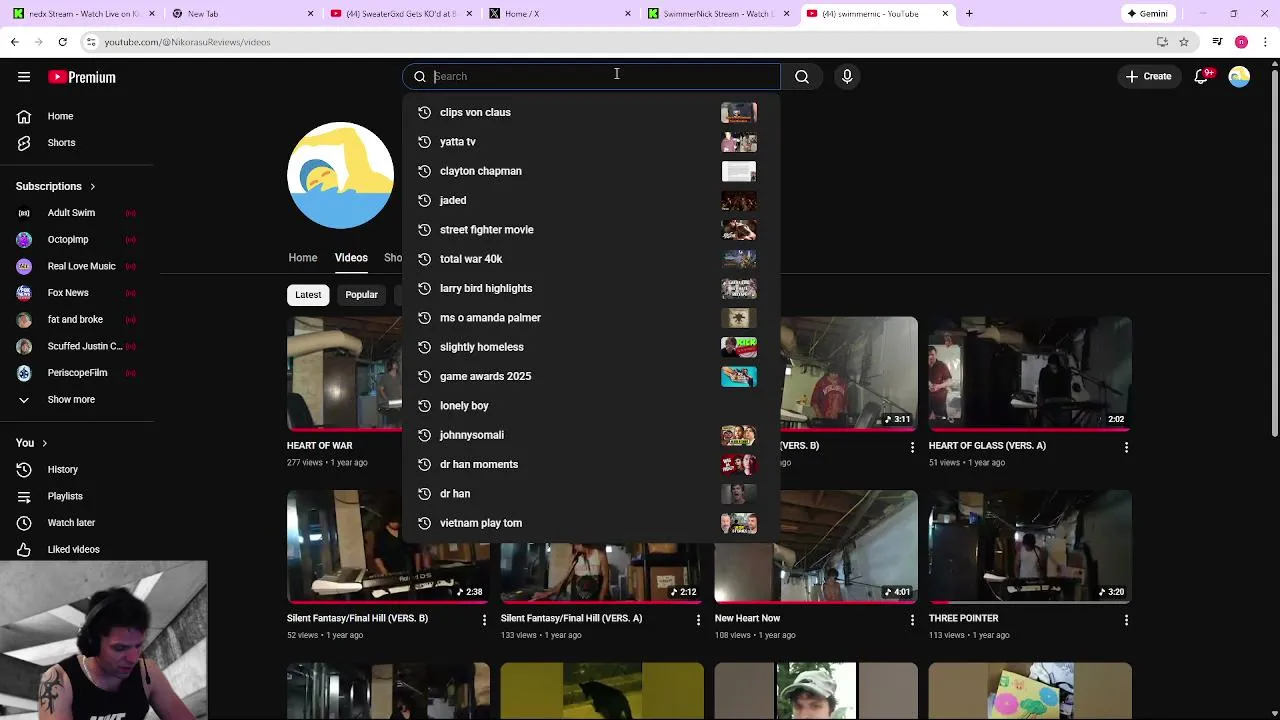Open PeriscopeFilm subscription
This screenshot has height=720, width=1280.
77,372
